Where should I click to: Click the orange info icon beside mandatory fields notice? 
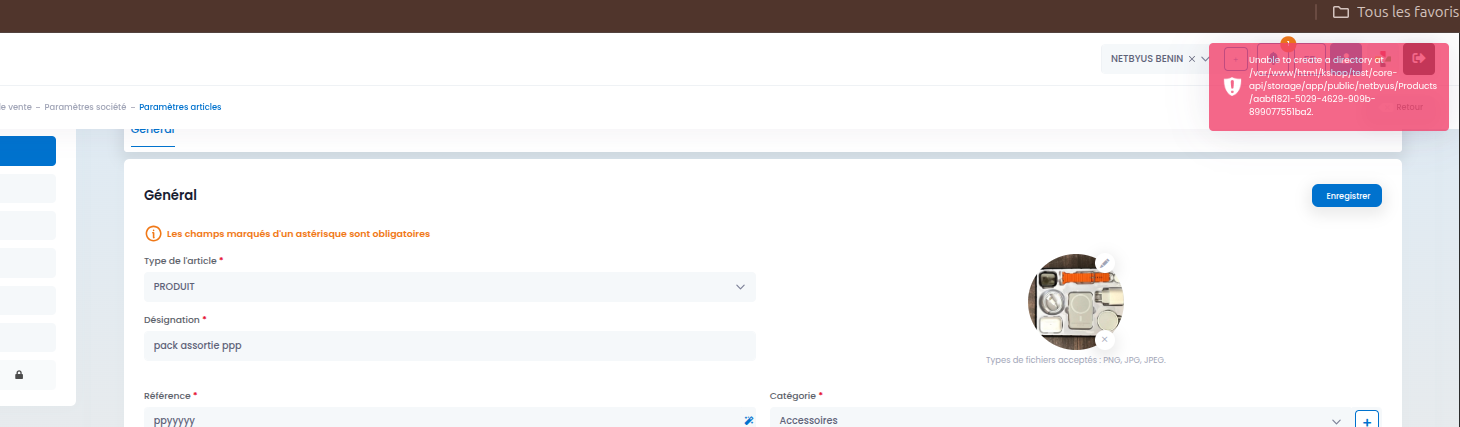[153, 234]
